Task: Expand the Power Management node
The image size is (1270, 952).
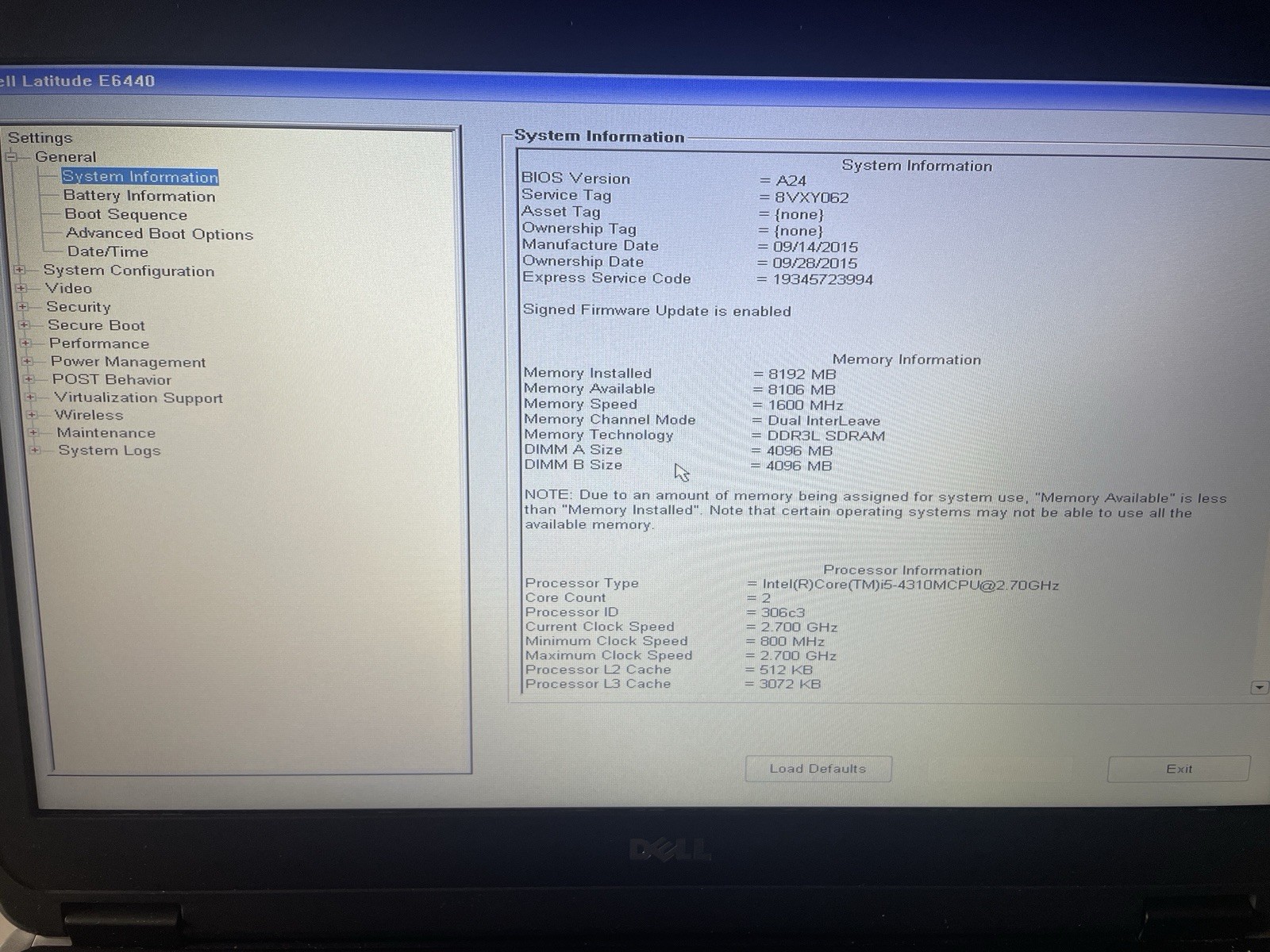Action: click(28, 362)
